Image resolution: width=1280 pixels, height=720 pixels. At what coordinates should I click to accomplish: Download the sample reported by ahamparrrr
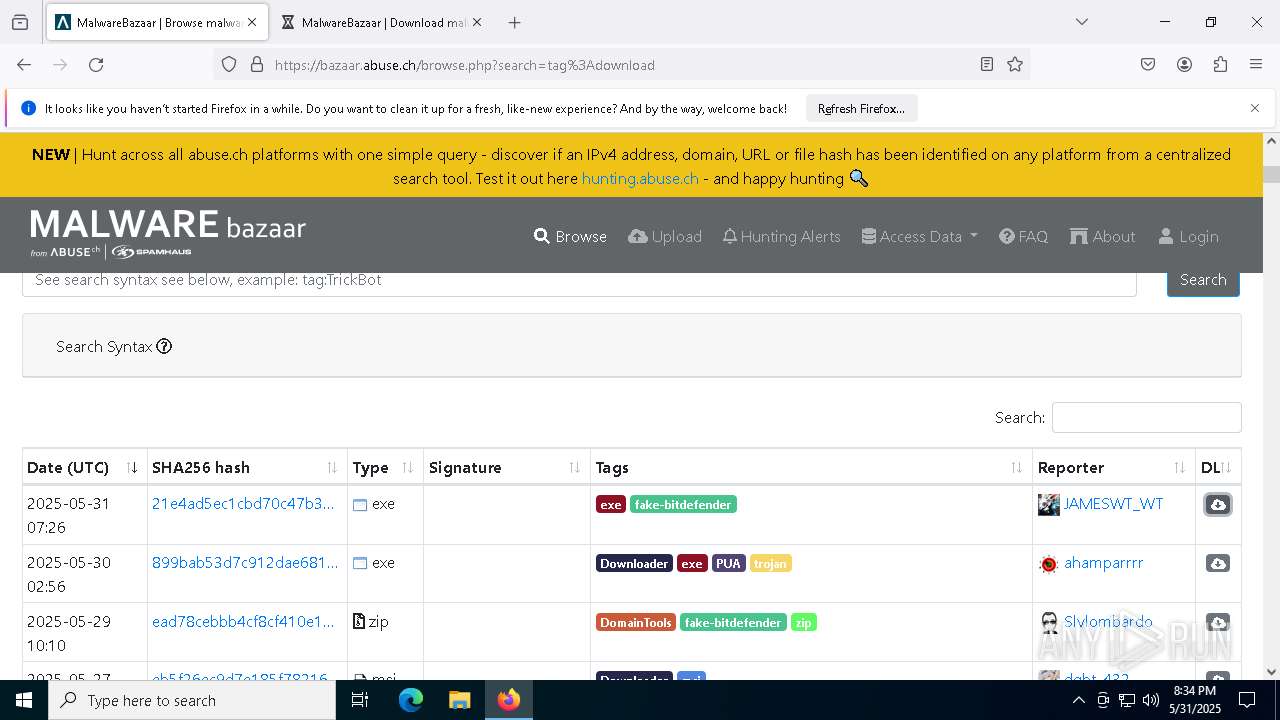click(1217, 563)
